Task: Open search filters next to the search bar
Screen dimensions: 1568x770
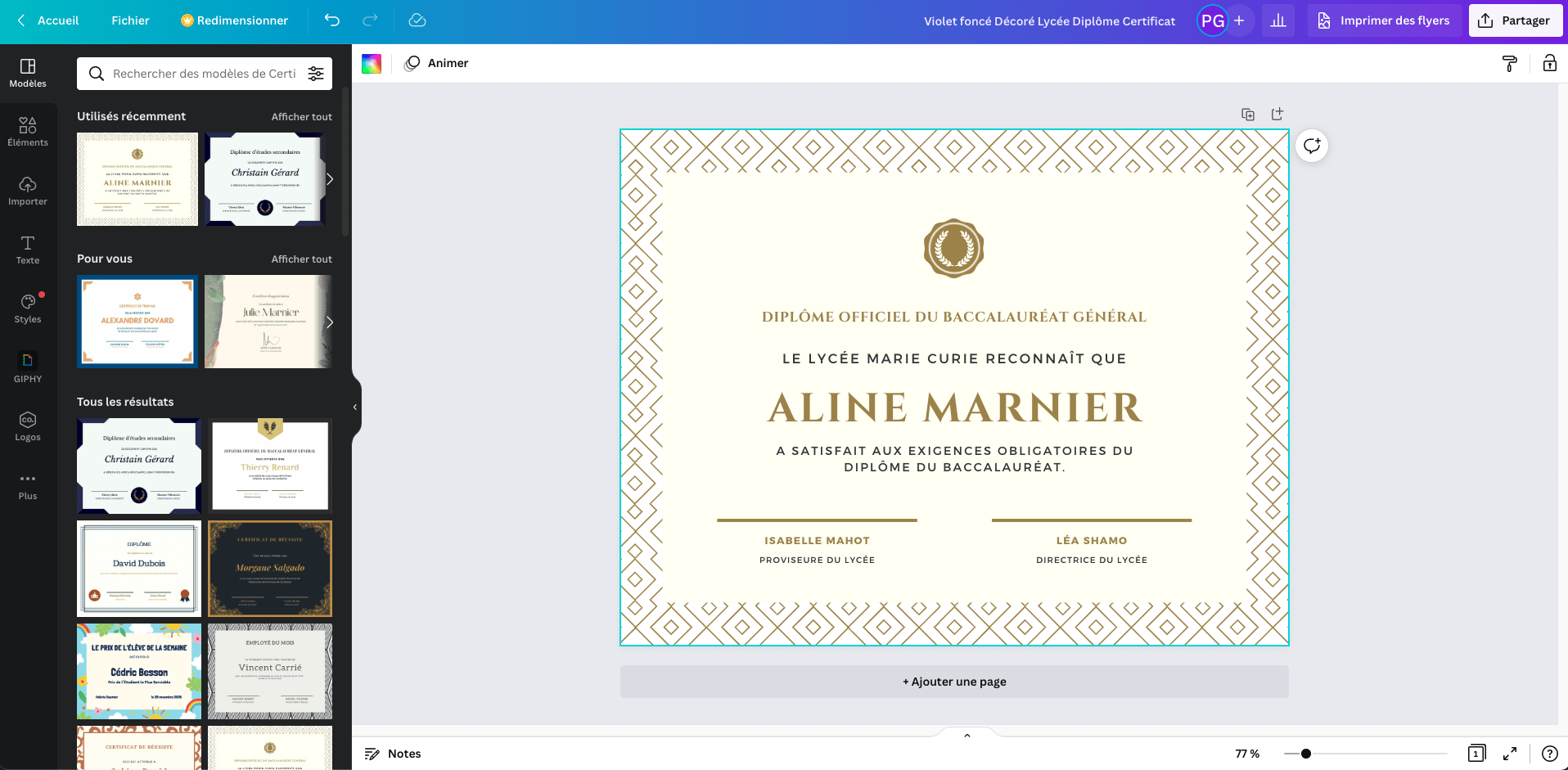Action: tap(316, 73)
